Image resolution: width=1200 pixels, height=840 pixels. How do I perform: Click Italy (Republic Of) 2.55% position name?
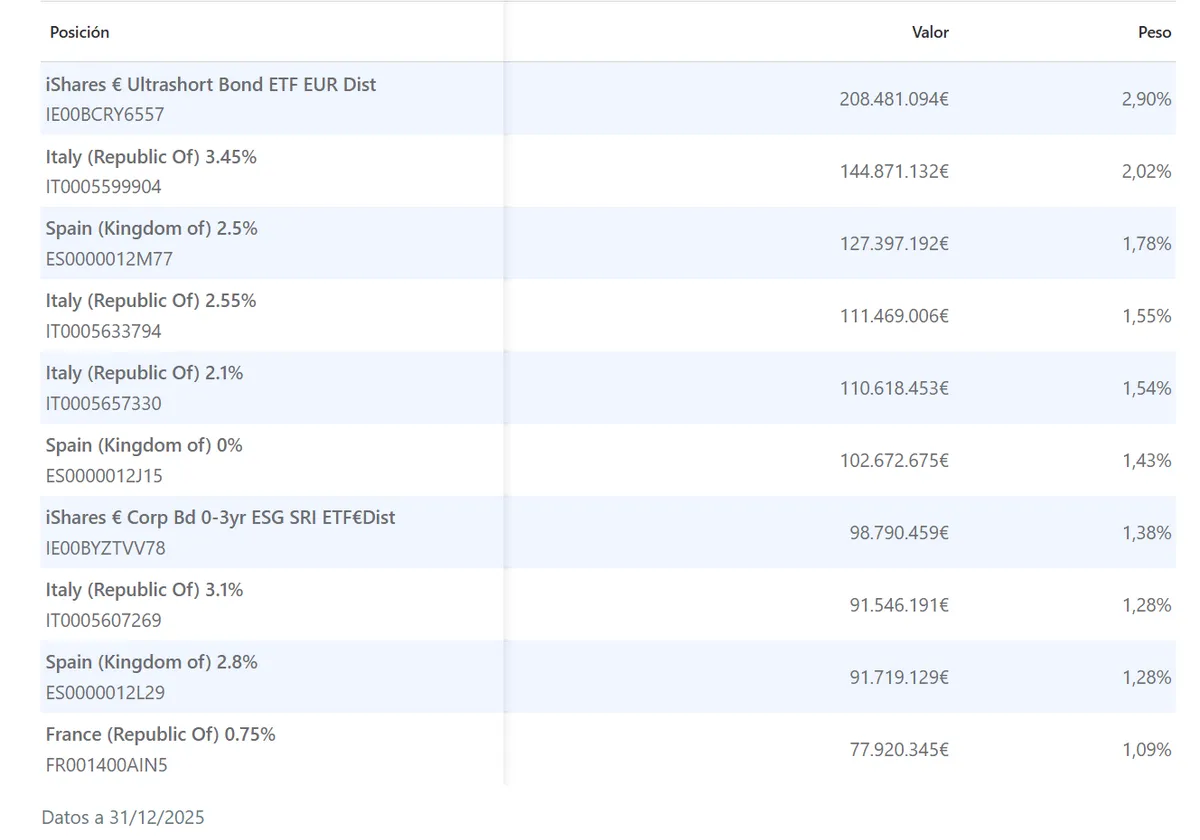click(x=151, y=301)
